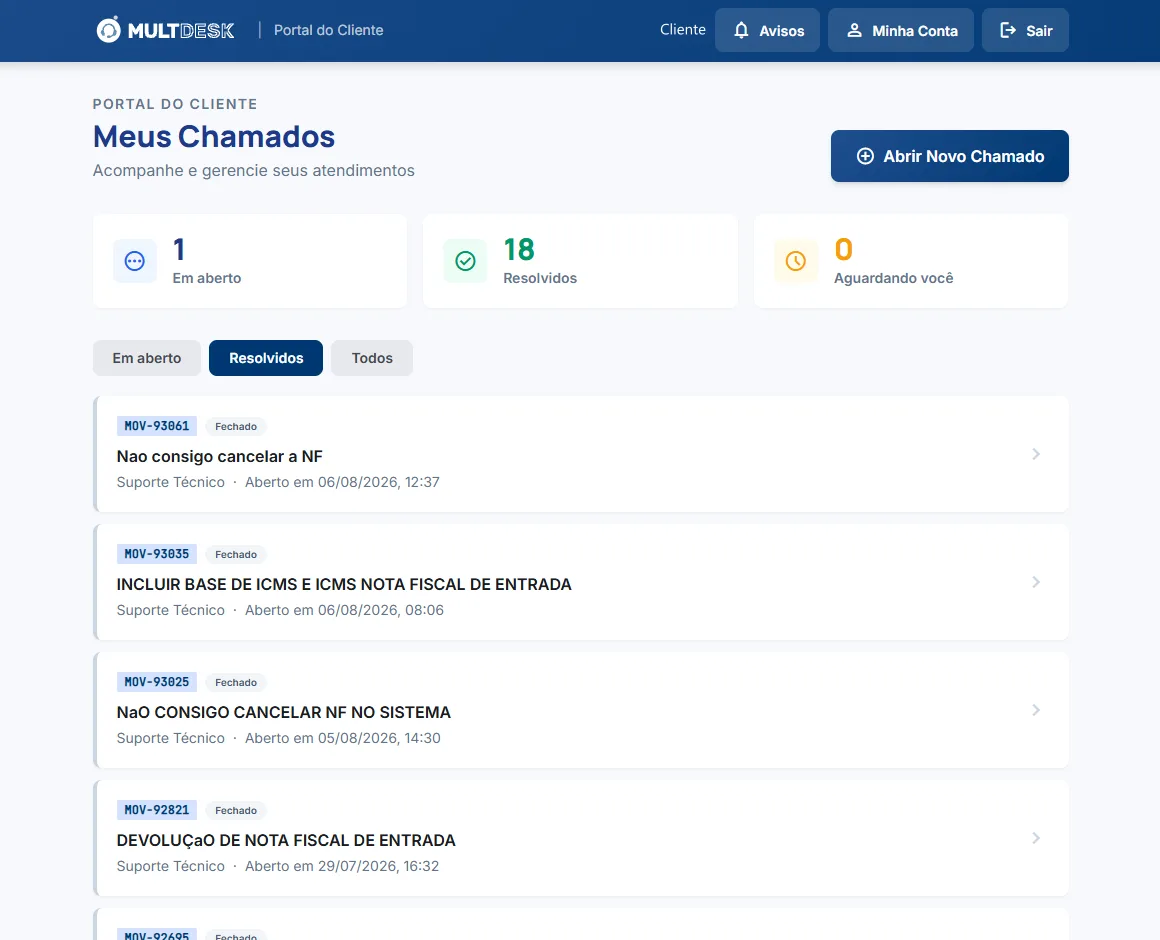This screenshot has height=940, width=1160.
Task: Click the 18 Resolvidos summary card
Action: pyautogui.click(x=580, y=261)
